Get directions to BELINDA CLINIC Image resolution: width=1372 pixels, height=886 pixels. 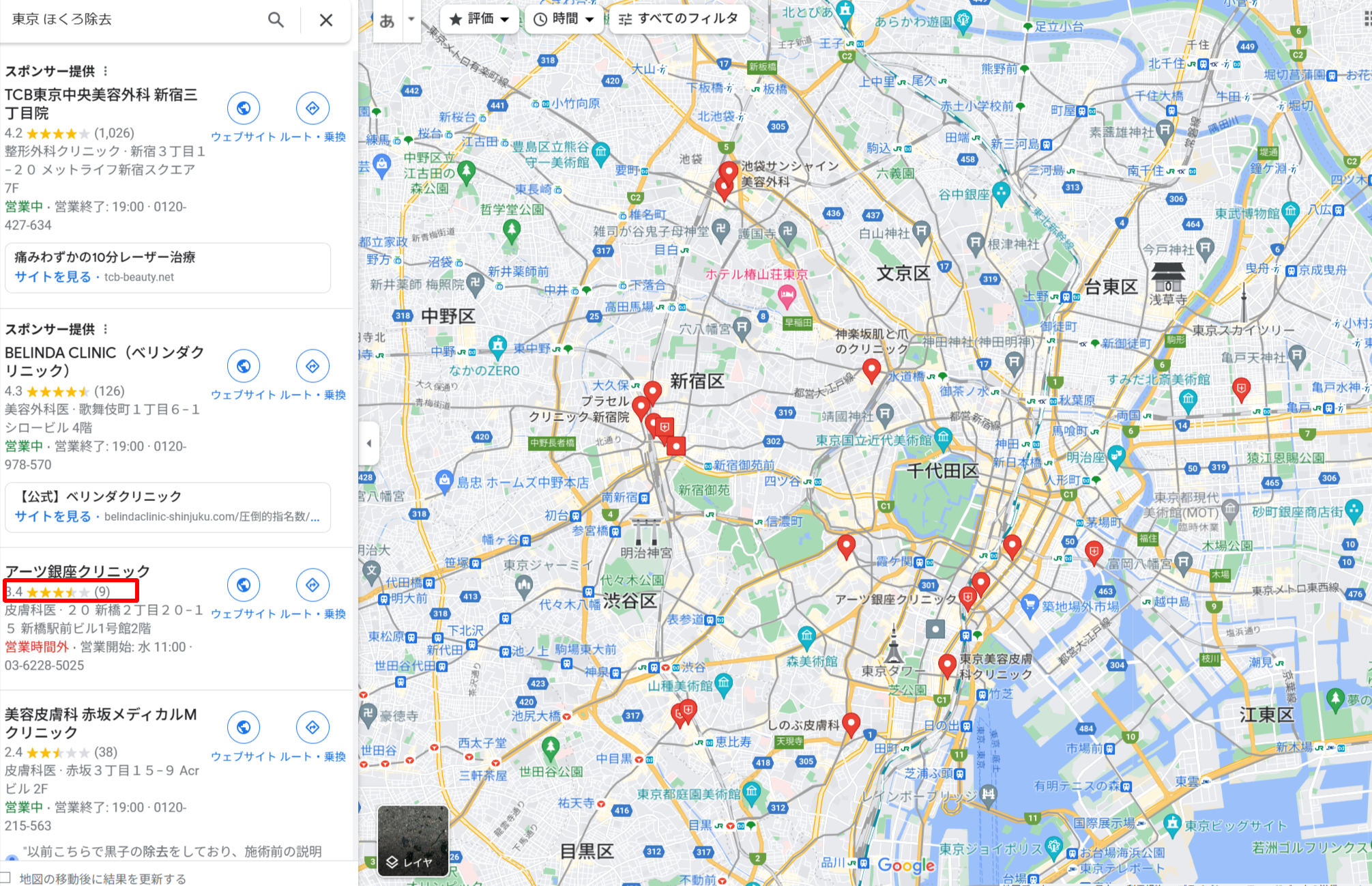(x=312, y=366)
